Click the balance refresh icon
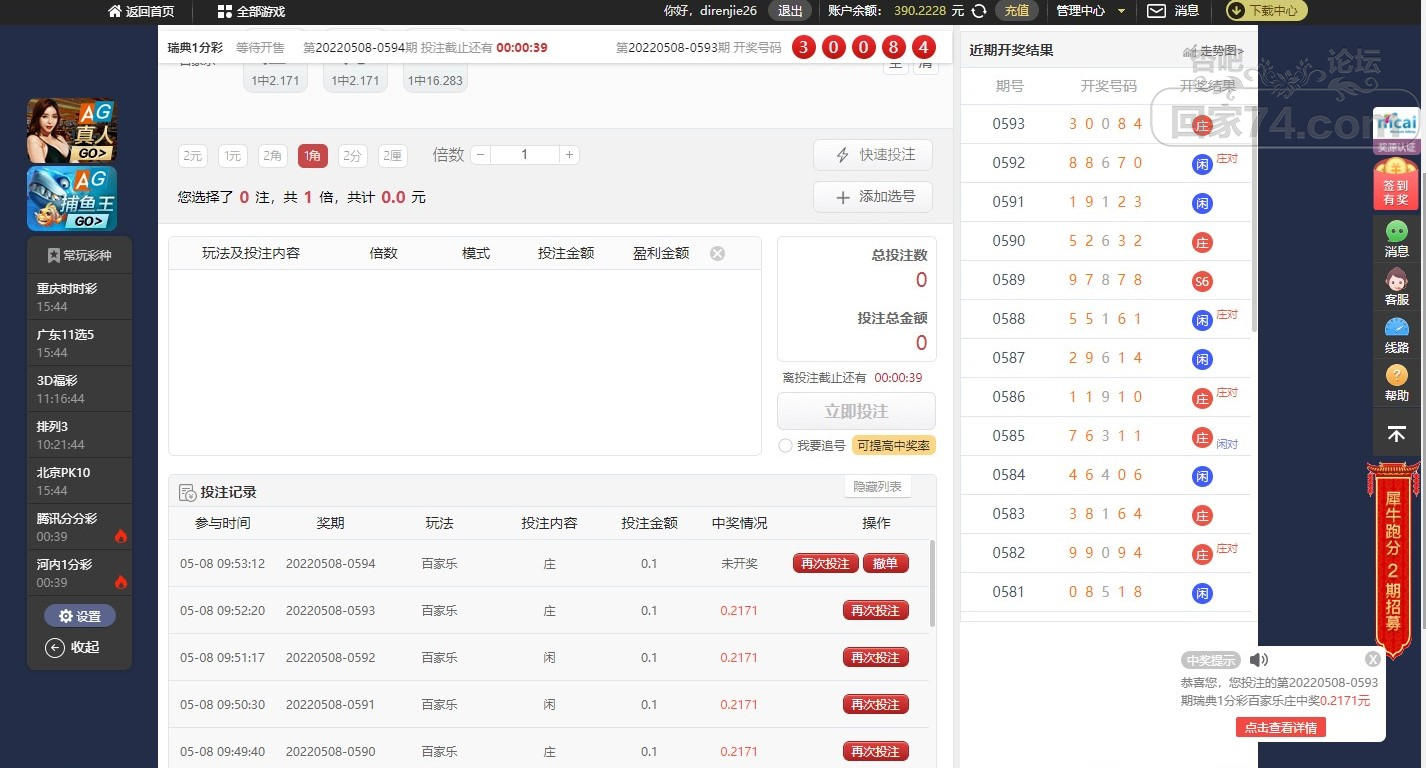The height and width of the screenshot is (768, 1426). tap(979, 11)
